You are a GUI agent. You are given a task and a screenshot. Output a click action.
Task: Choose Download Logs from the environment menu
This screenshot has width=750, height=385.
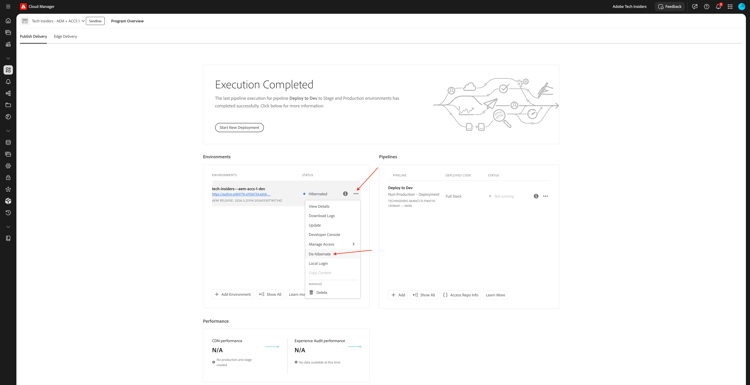tap(332, 216)
